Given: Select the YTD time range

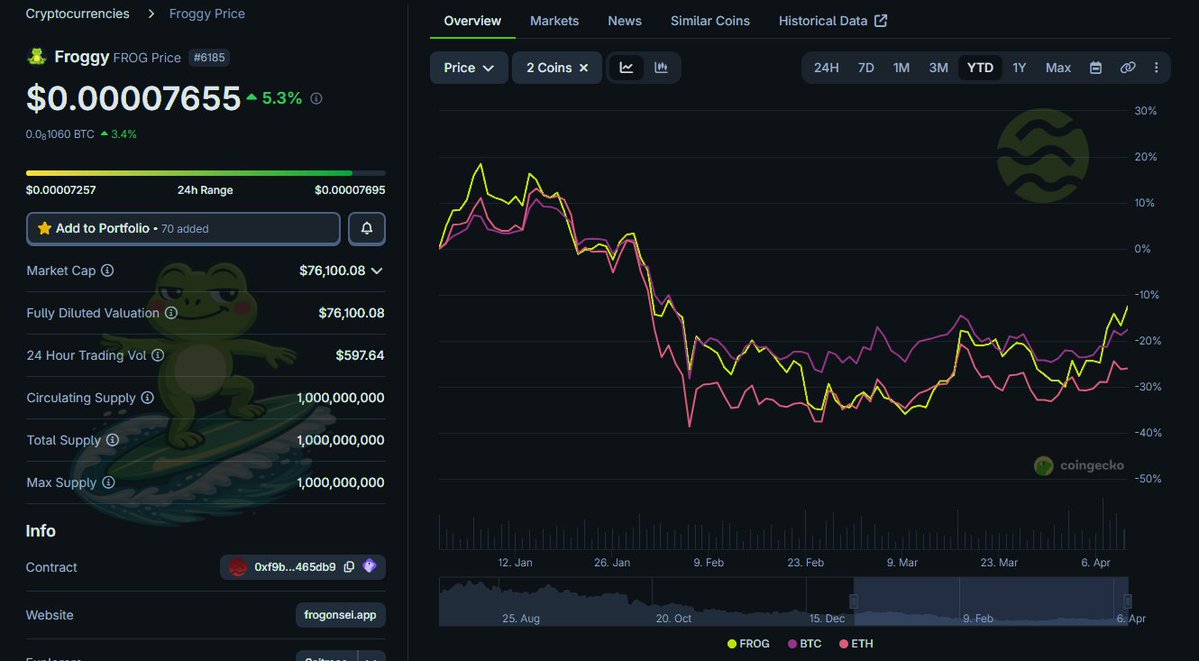Looking at the screenshot, I should point(980,67).
